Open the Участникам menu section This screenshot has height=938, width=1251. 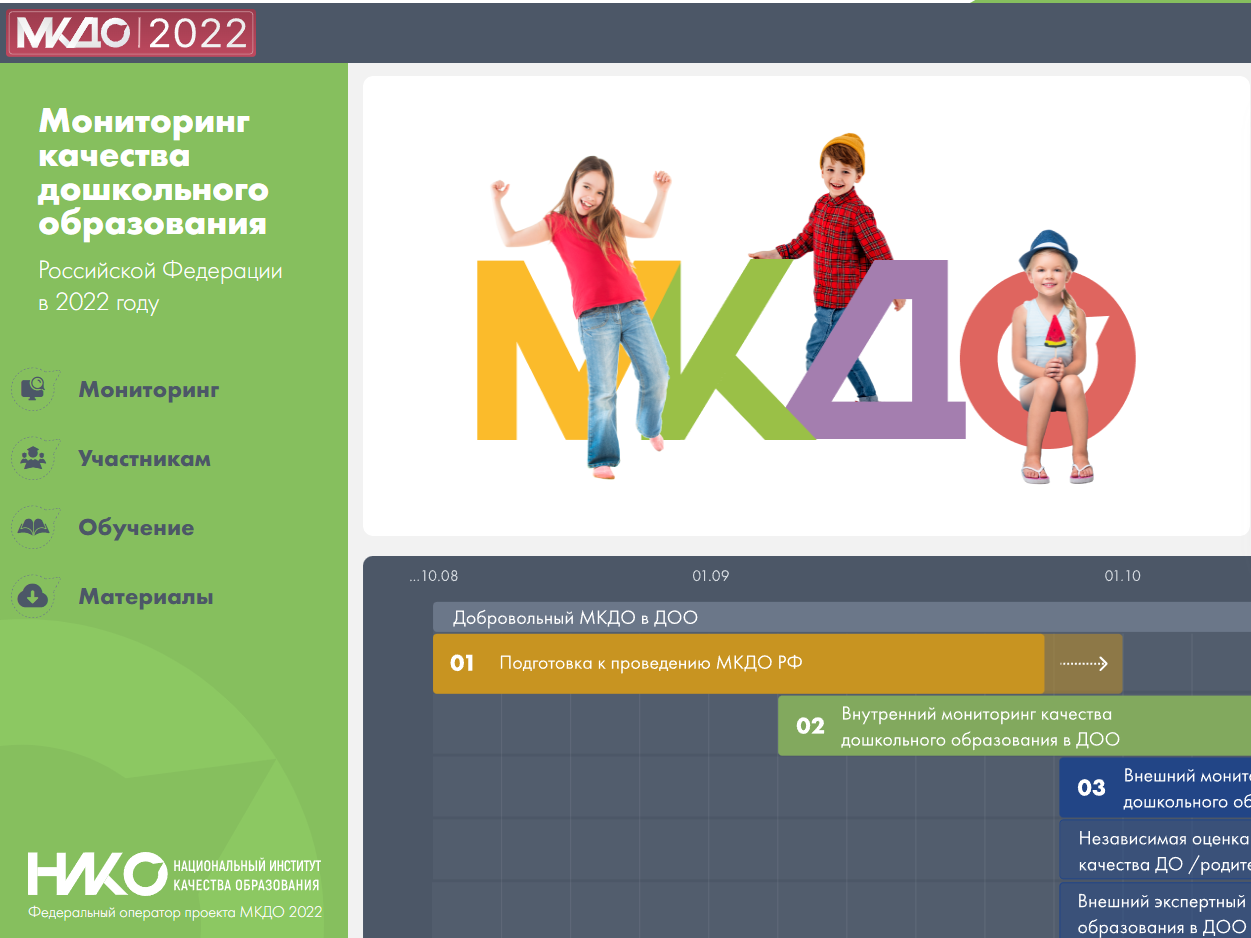[144, 459]
